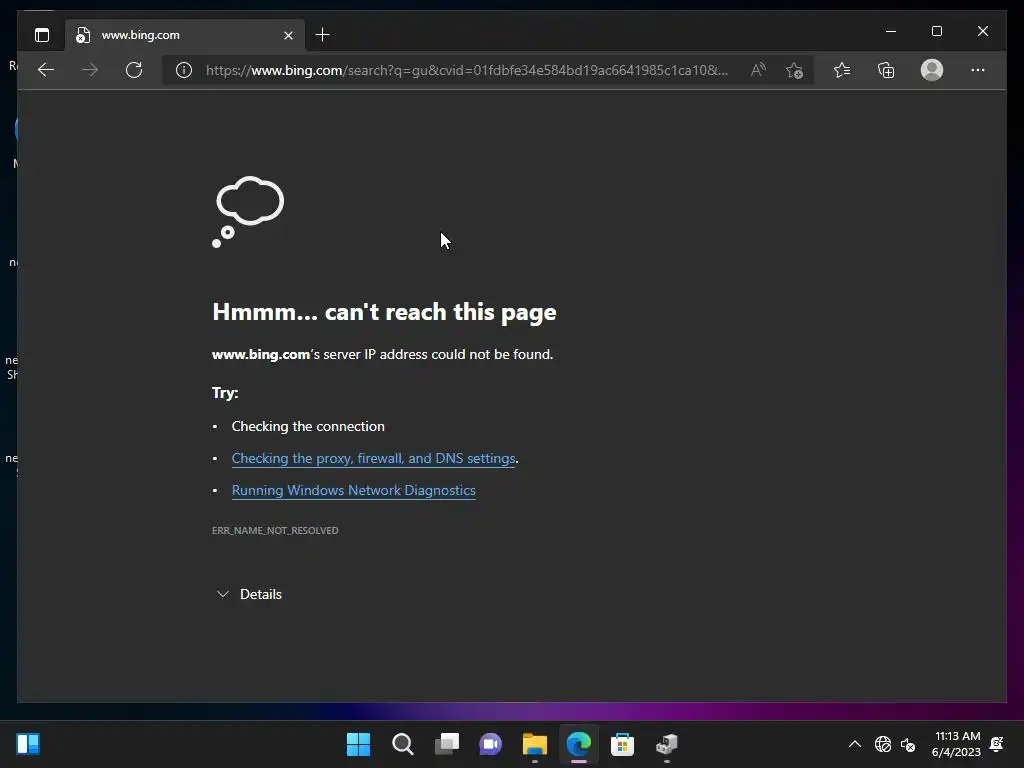Run Windows Network Diagnostics link
This screenshot has width=1024, height=768.
tap(353, 490)
